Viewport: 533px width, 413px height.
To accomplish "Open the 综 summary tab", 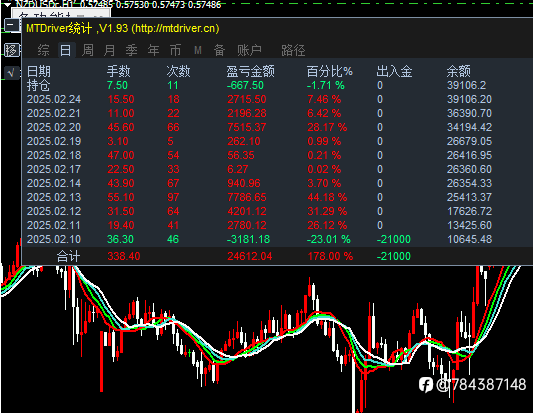I will 44,50.
